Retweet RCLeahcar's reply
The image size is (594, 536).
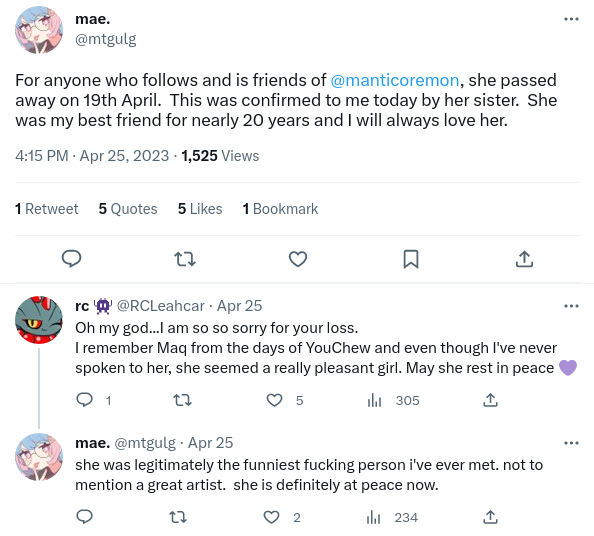182,400
